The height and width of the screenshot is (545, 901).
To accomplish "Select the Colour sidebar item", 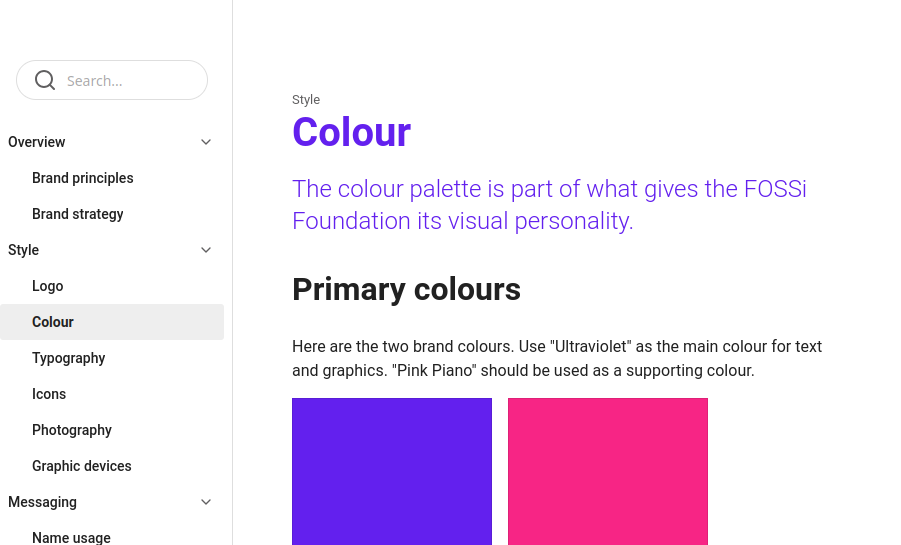I will click(x=53, y=322).
